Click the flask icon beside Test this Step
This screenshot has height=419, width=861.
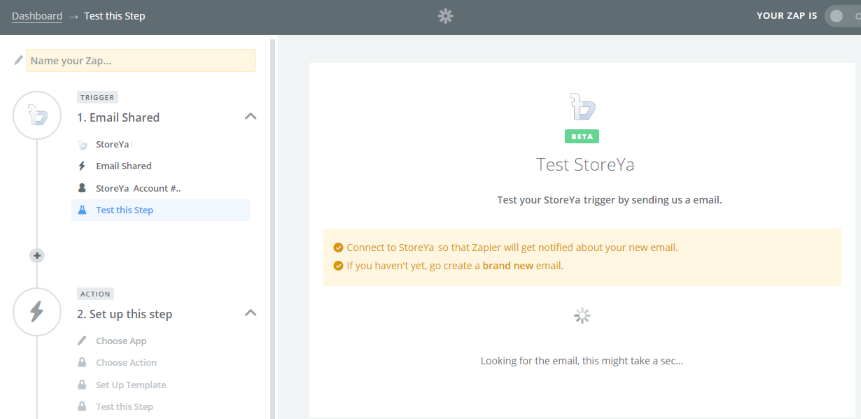(83, 210)
